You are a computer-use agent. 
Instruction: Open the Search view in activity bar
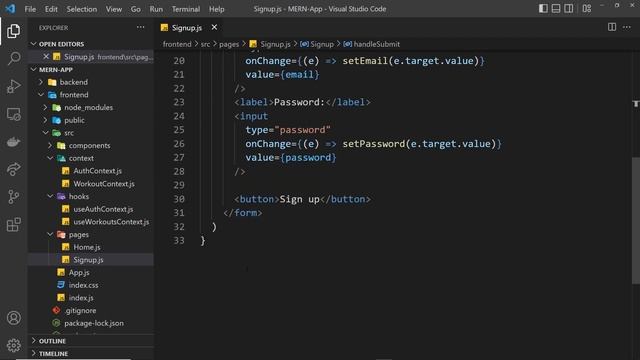click(13, 58)
